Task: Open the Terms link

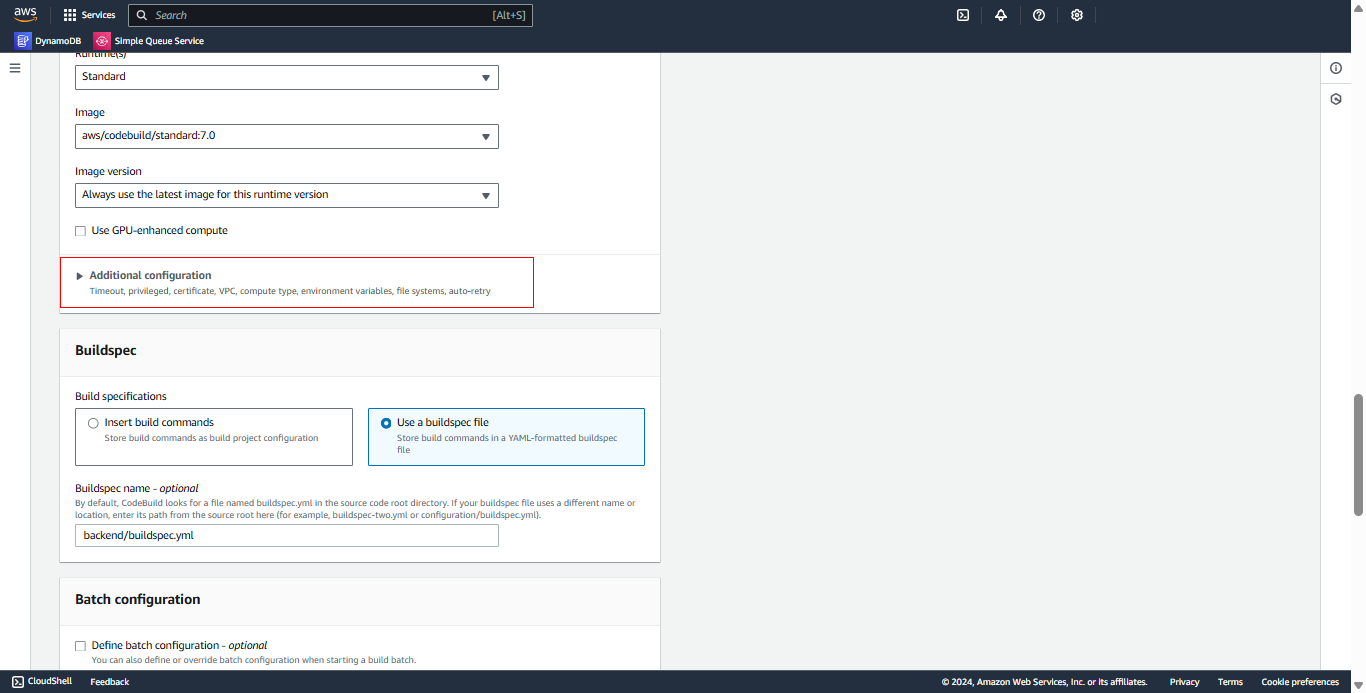Action: (x=1230, y=682)
